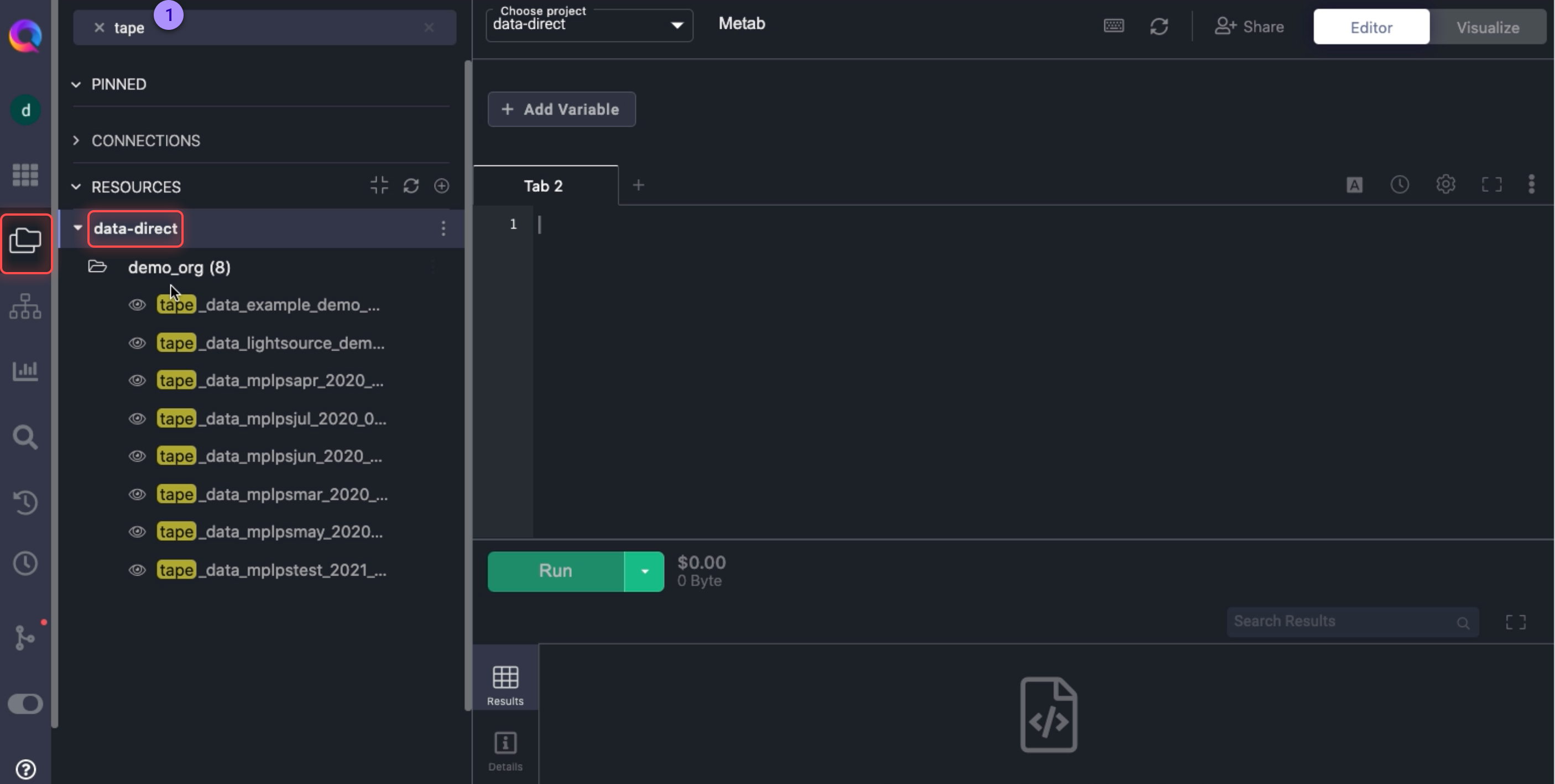
Task: Click the Add Variable button
Action: tap(561, 109)
